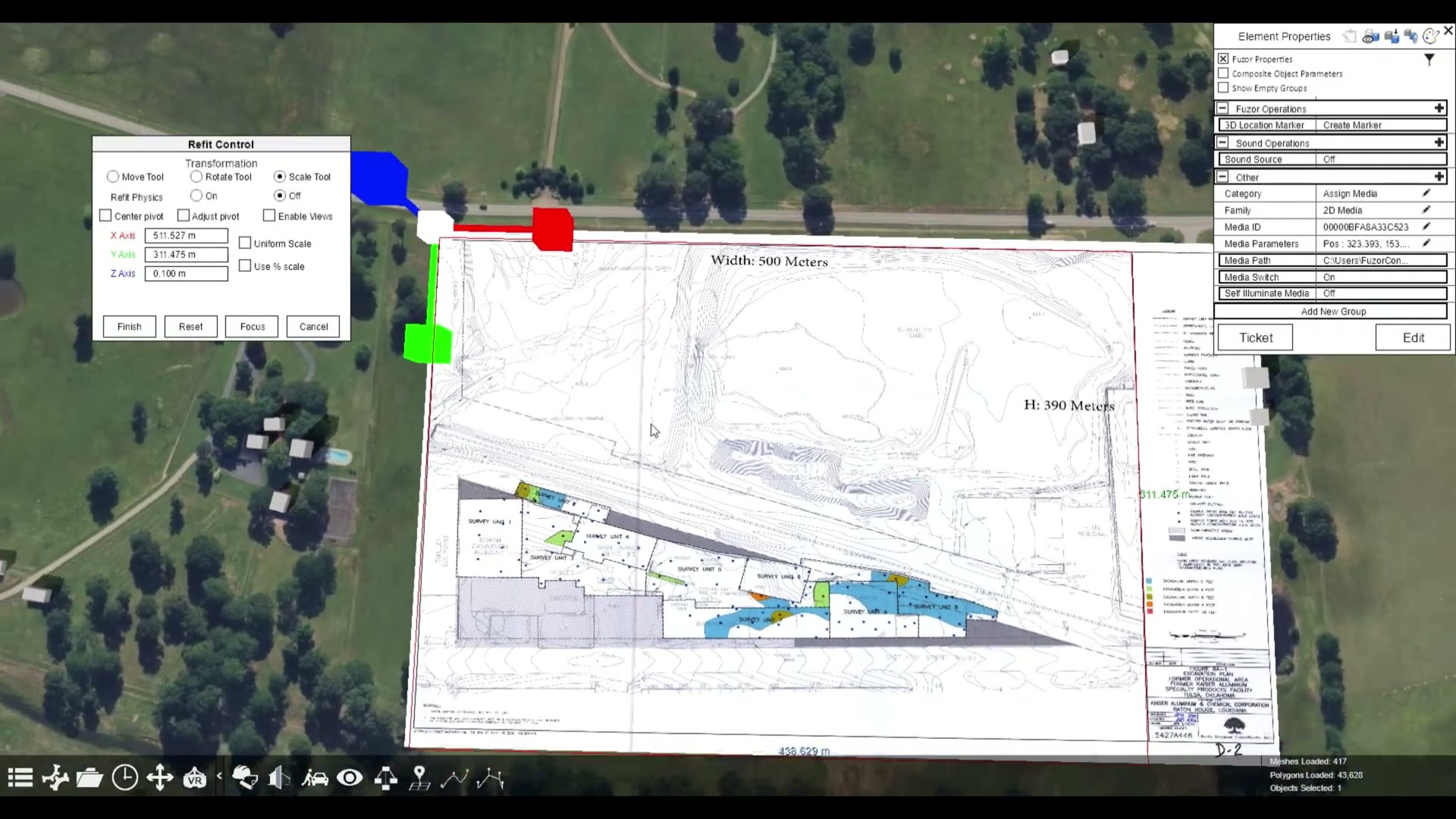Add item to Sound Operations with plus

point(1439,143)
